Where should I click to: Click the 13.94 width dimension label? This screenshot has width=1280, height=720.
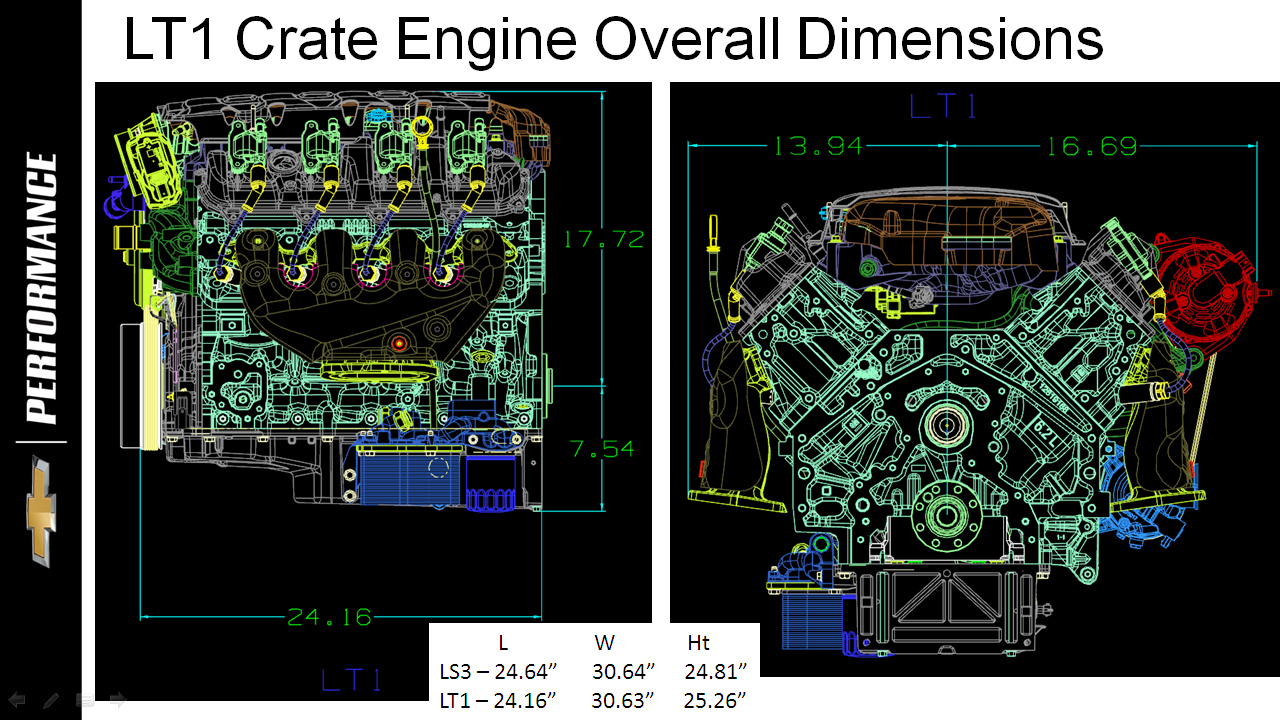817,147
